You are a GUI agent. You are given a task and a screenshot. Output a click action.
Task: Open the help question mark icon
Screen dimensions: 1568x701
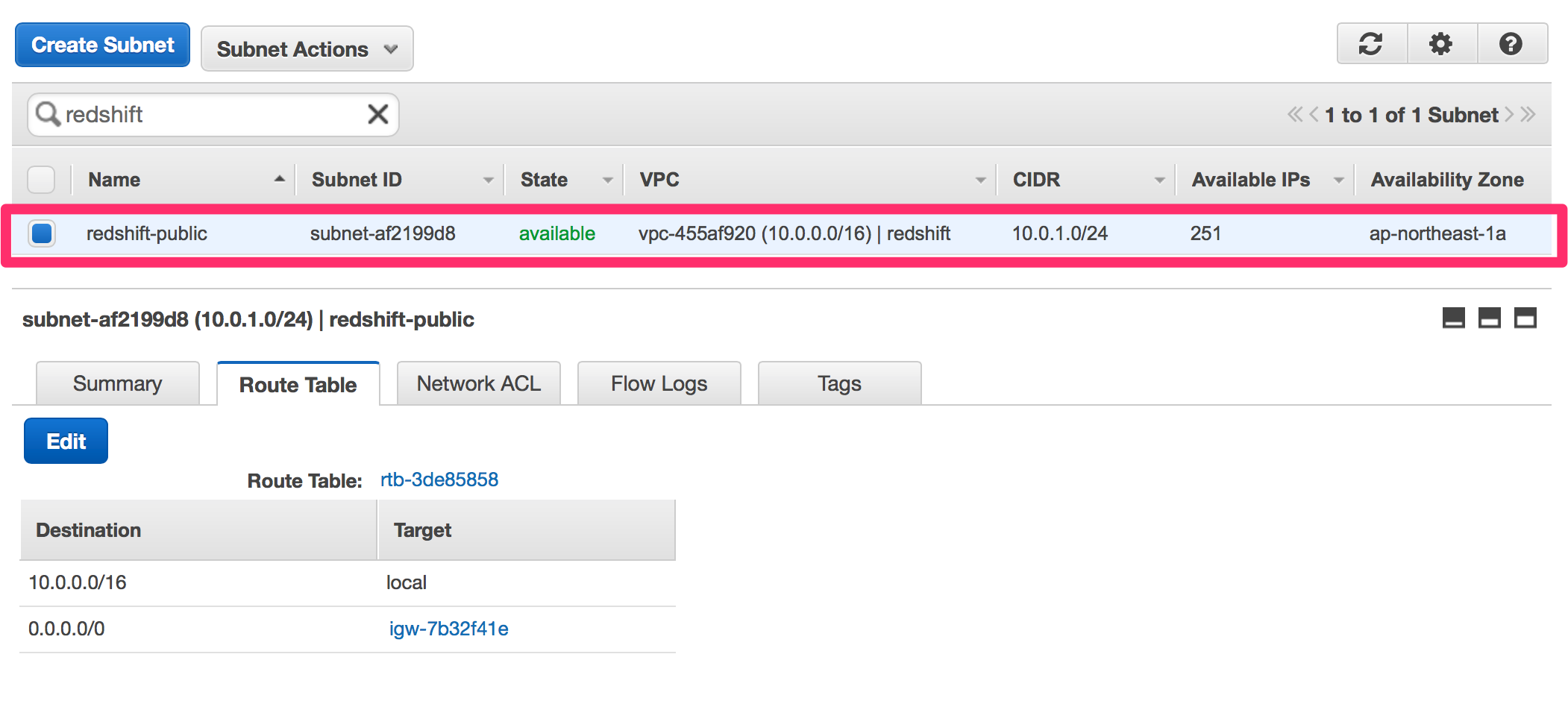tap(1511, 44)
